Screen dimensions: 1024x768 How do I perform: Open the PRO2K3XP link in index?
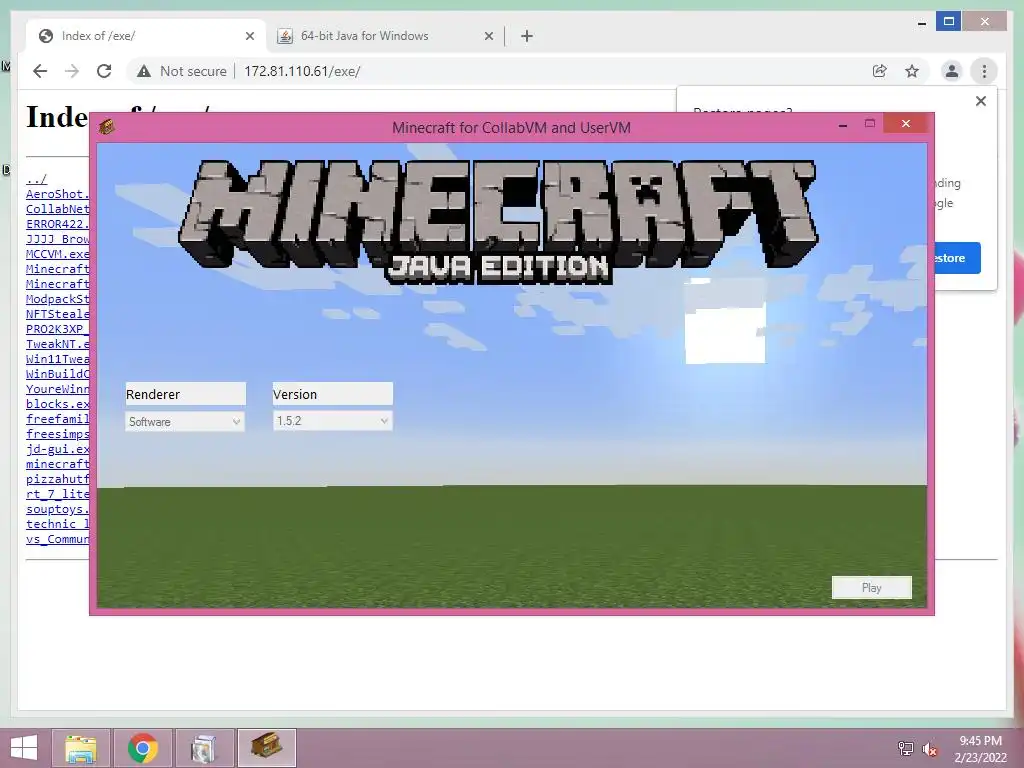coord(57,329)
